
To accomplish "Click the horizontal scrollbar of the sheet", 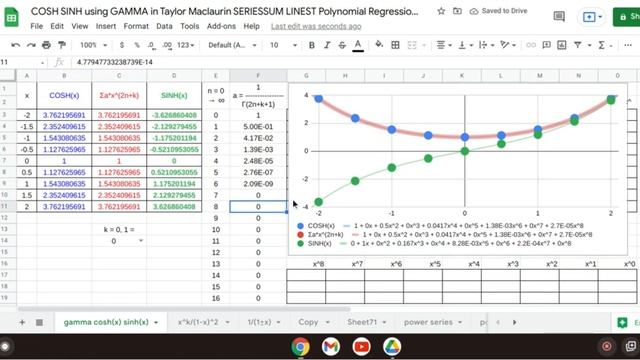I will coord(184,309).
